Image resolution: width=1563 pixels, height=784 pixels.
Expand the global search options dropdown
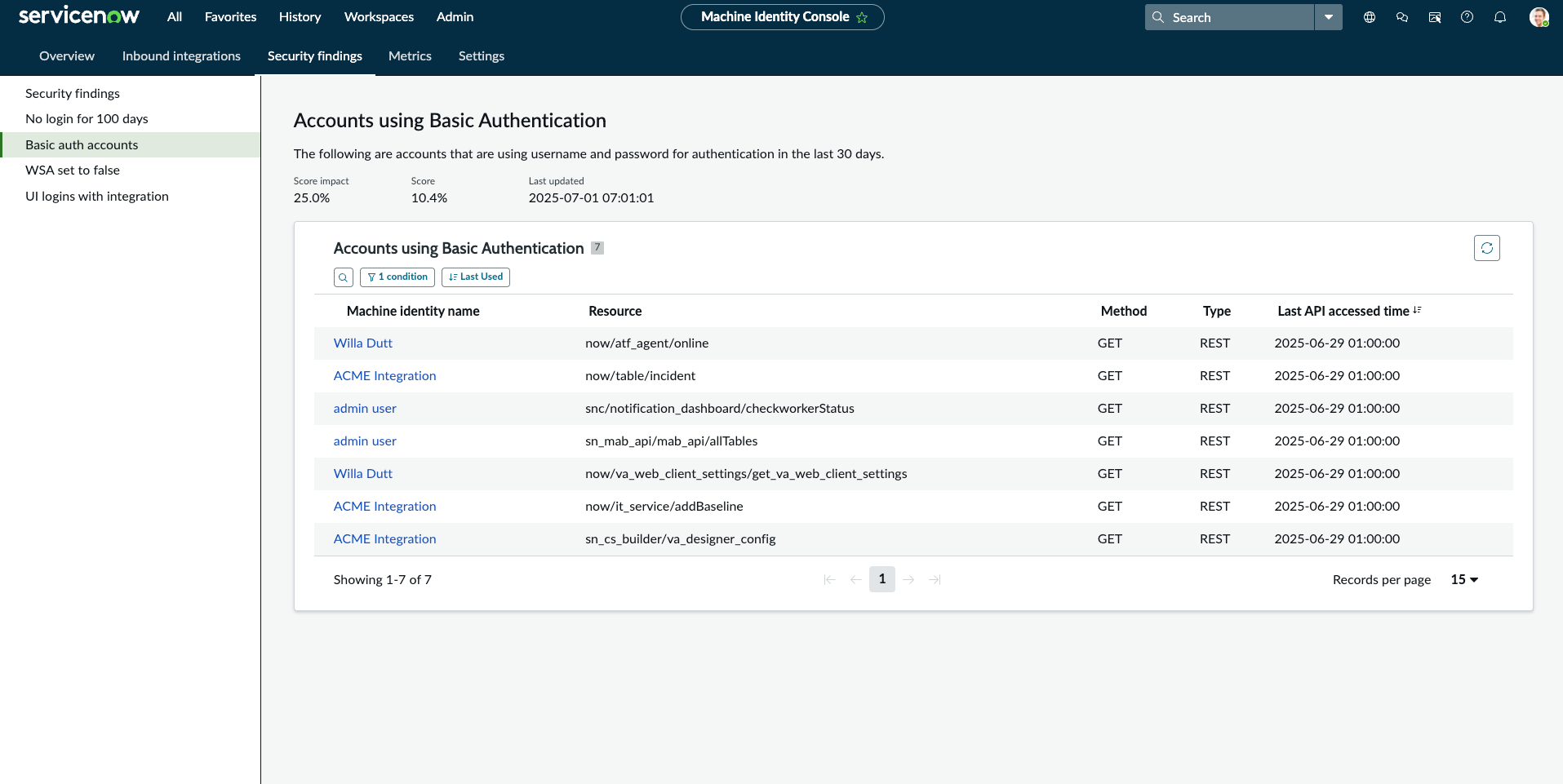[x=1329, y=17]
